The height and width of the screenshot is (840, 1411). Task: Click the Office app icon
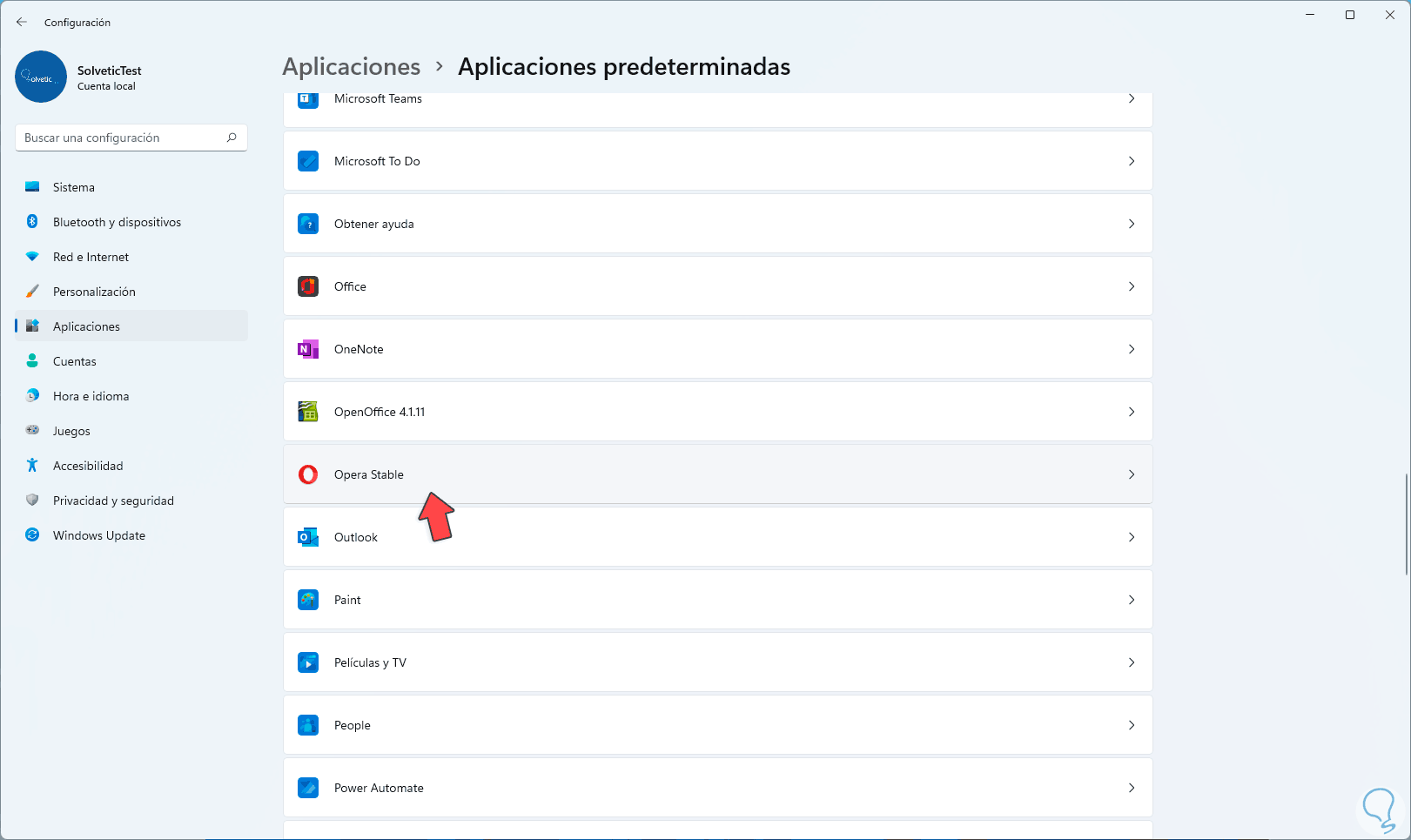click(308, 286)
